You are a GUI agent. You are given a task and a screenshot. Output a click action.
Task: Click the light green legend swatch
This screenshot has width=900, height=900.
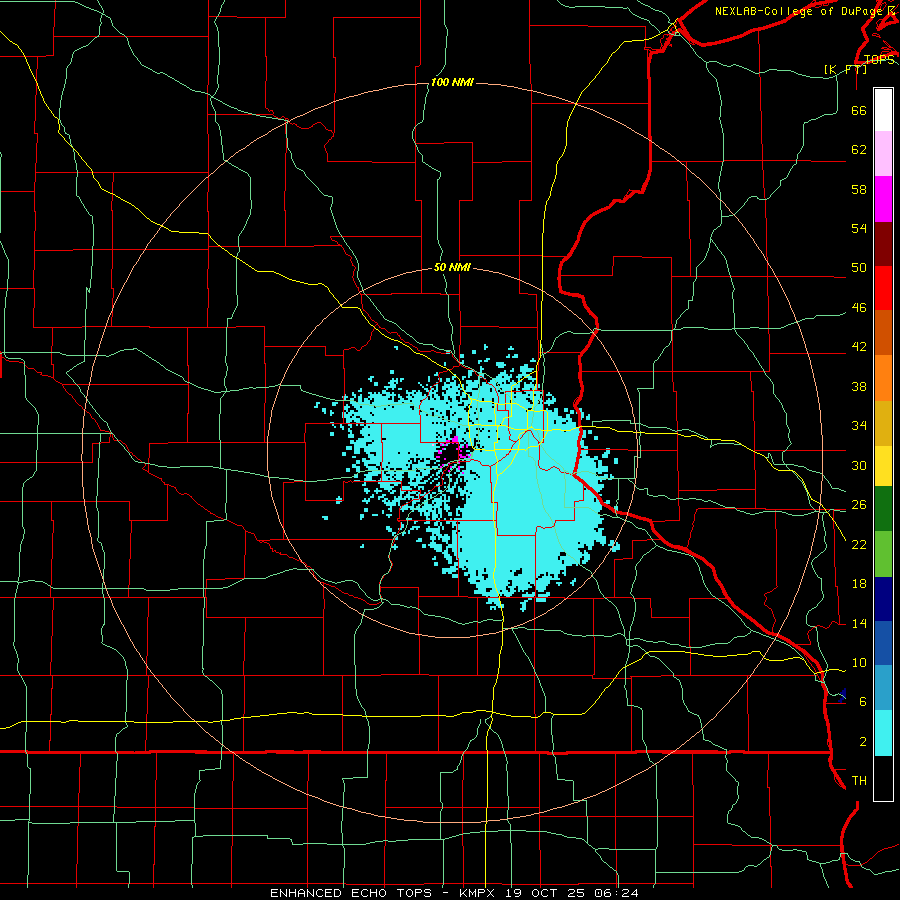point(883,554)
